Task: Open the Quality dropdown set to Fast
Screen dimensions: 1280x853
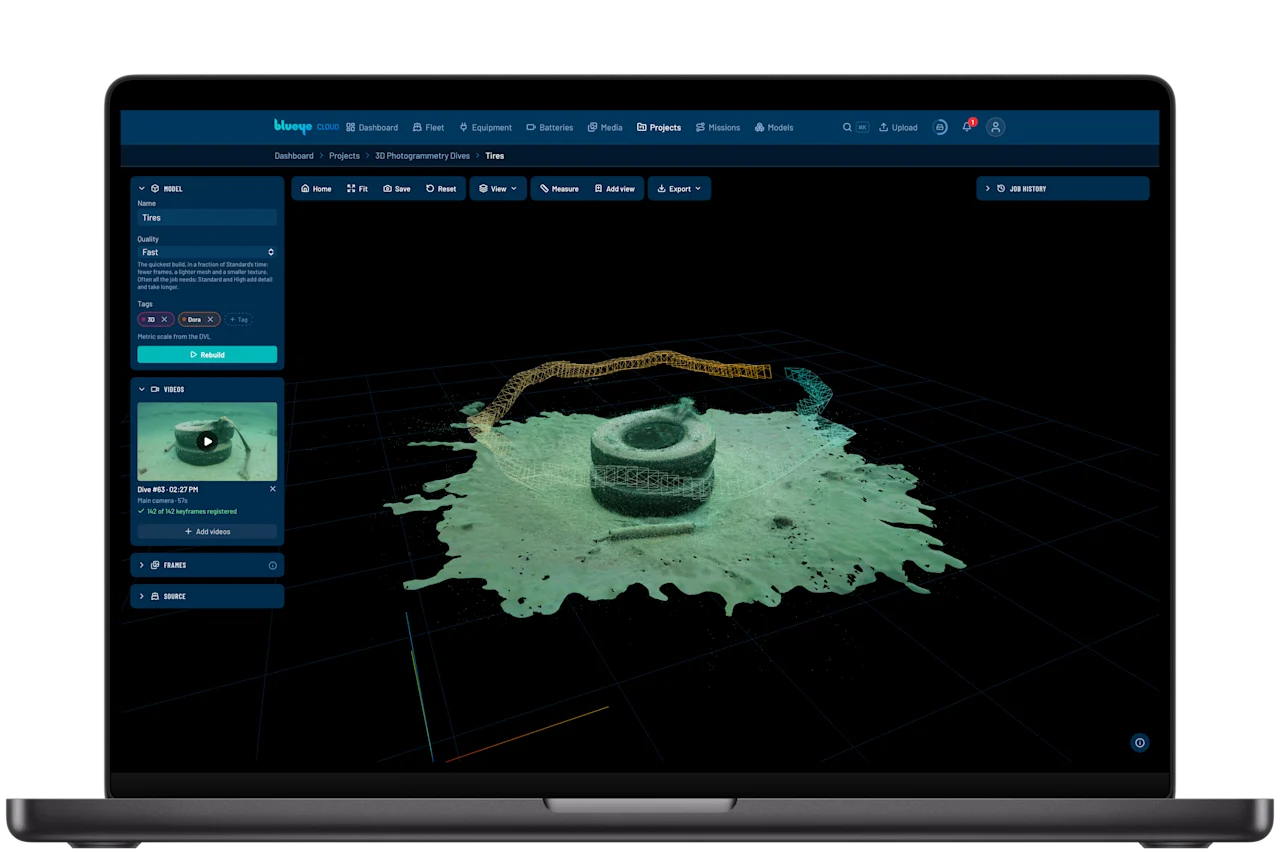Action: pos(207,252)
